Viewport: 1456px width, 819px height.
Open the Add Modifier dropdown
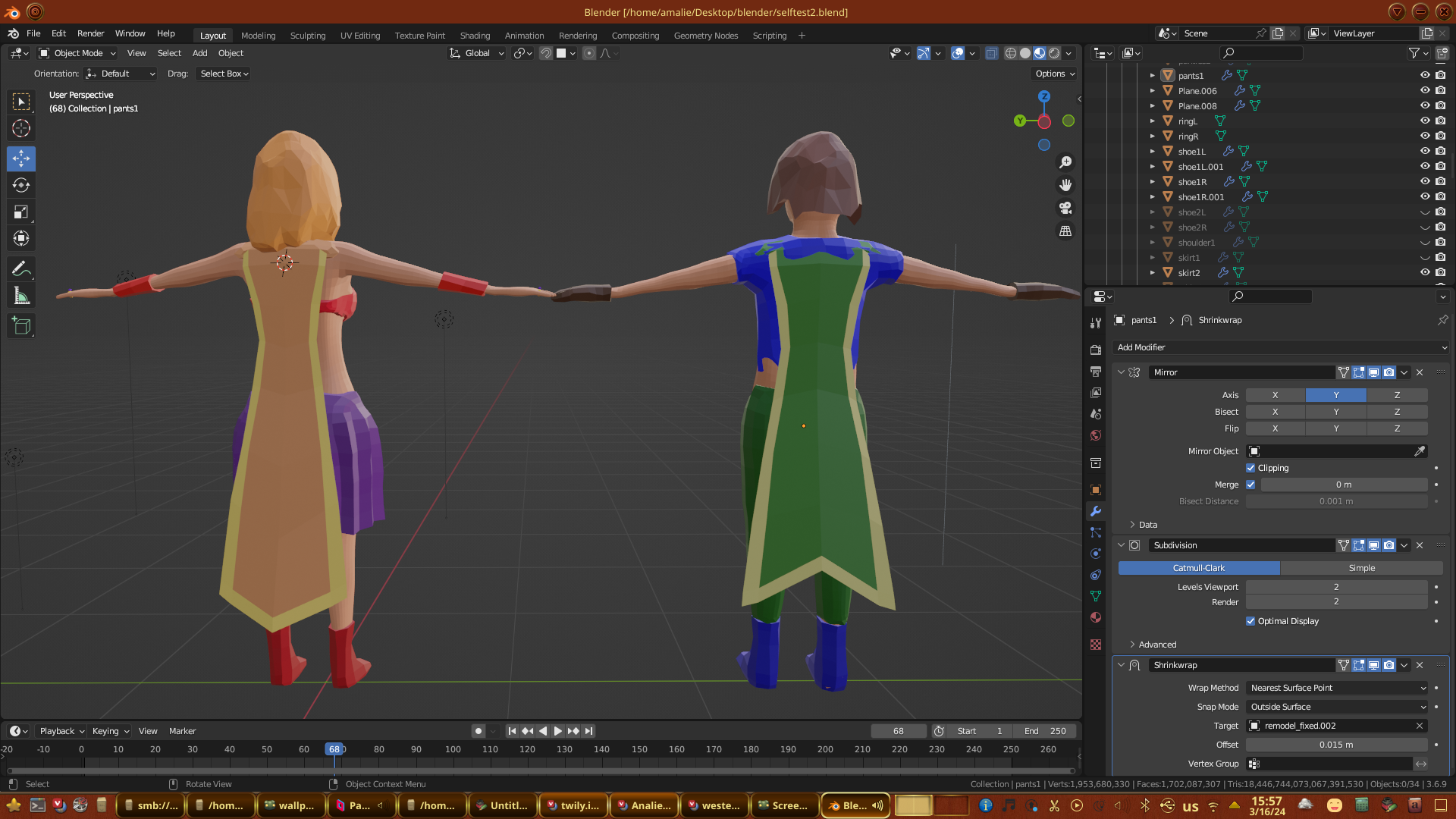pyautogui.click(x=1280, y=347)
